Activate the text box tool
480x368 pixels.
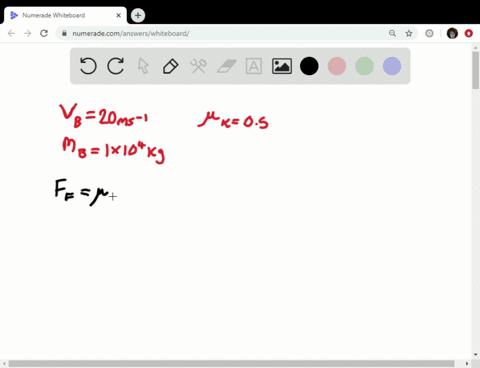[254, 66]
